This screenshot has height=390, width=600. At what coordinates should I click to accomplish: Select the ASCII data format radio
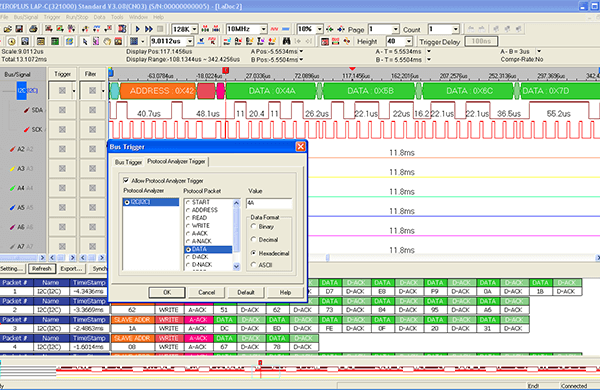(253, 264)
